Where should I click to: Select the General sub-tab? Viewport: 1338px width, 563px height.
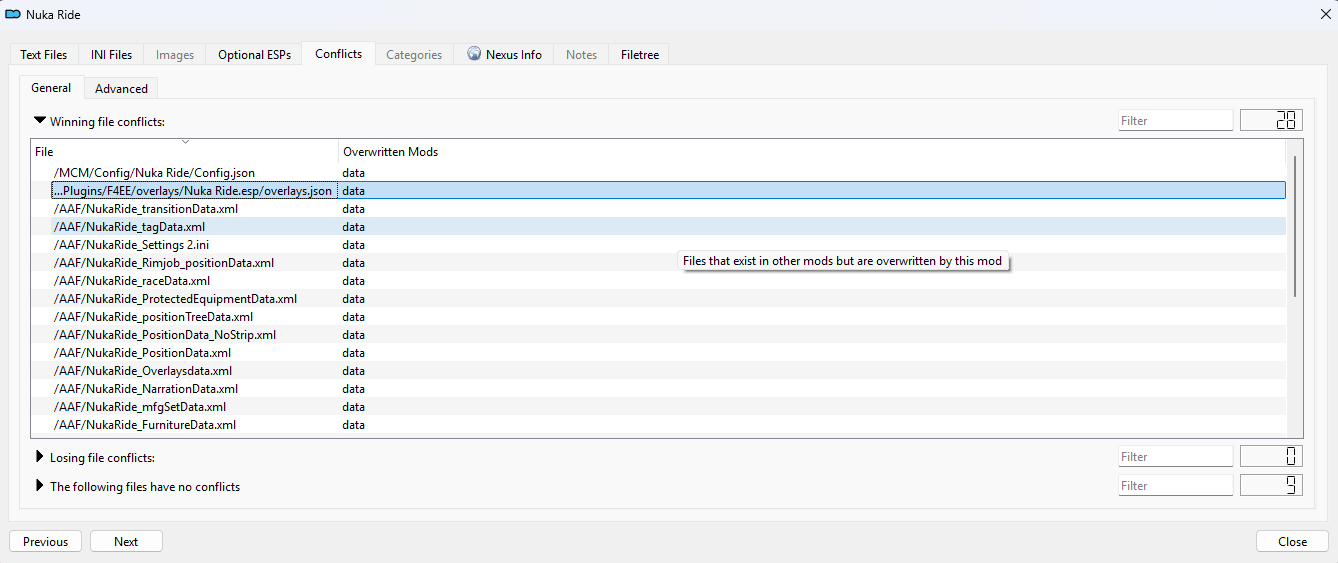(51, 88)
